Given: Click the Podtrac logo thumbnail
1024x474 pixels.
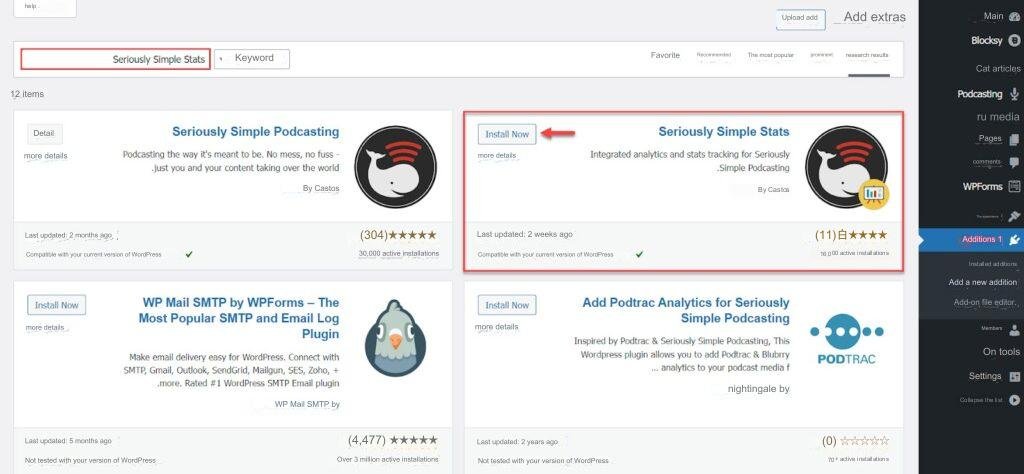Looking at the screenshot, I should point(847,340).
